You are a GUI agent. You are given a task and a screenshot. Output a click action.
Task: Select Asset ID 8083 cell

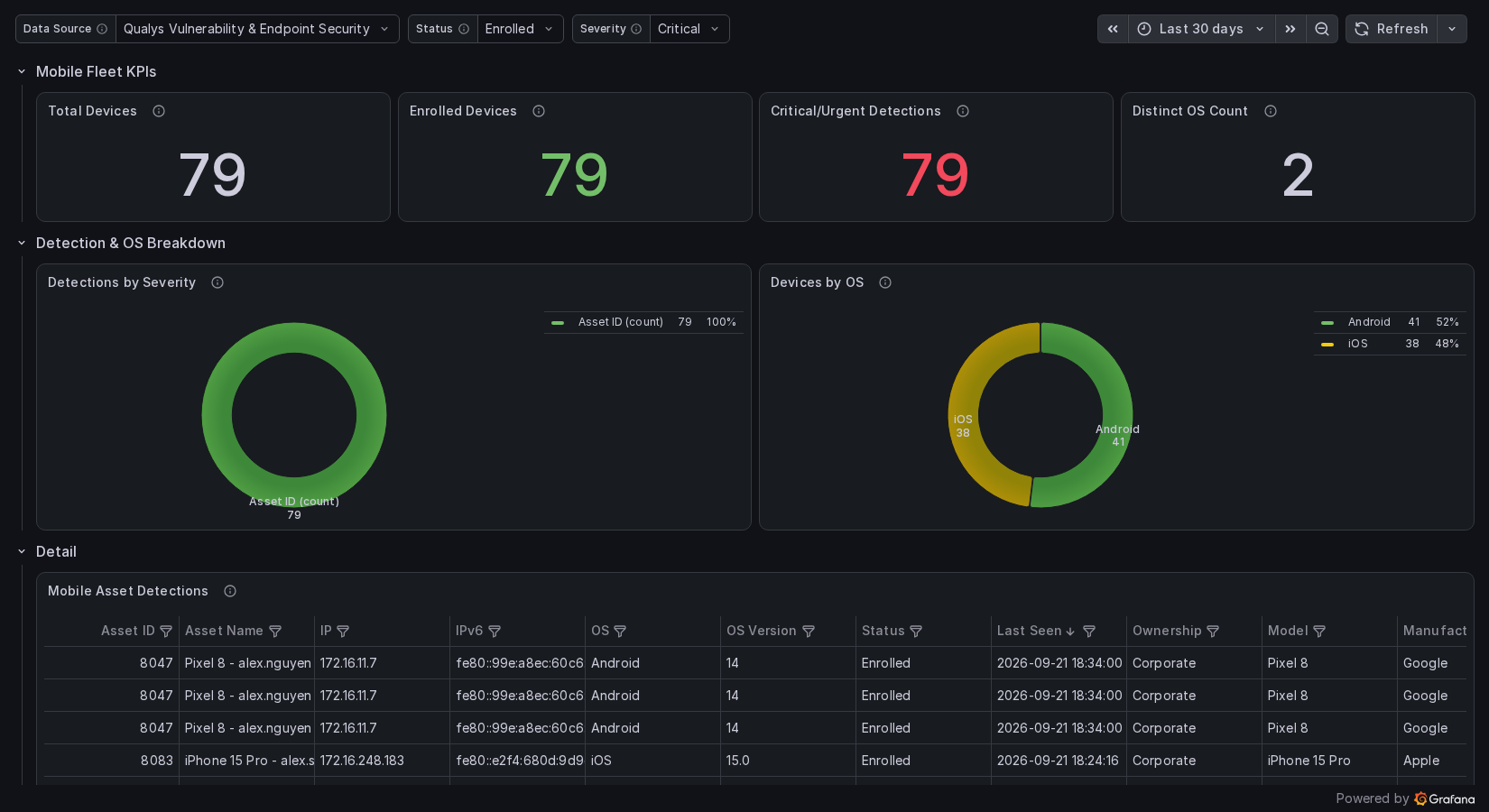111,761
